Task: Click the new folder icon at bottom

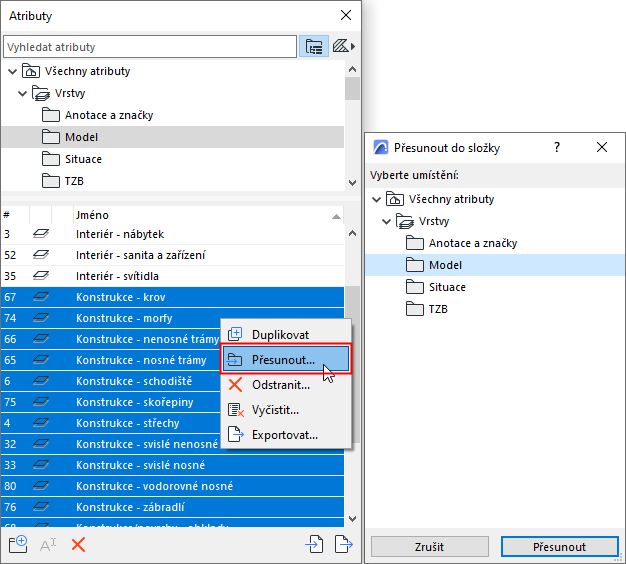Action: pyautogui.click(x=18, y=544)
